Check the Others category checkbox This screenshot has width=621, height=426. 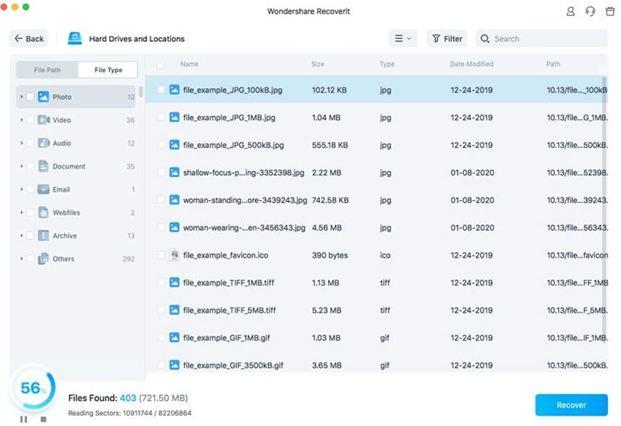(30, 259)
